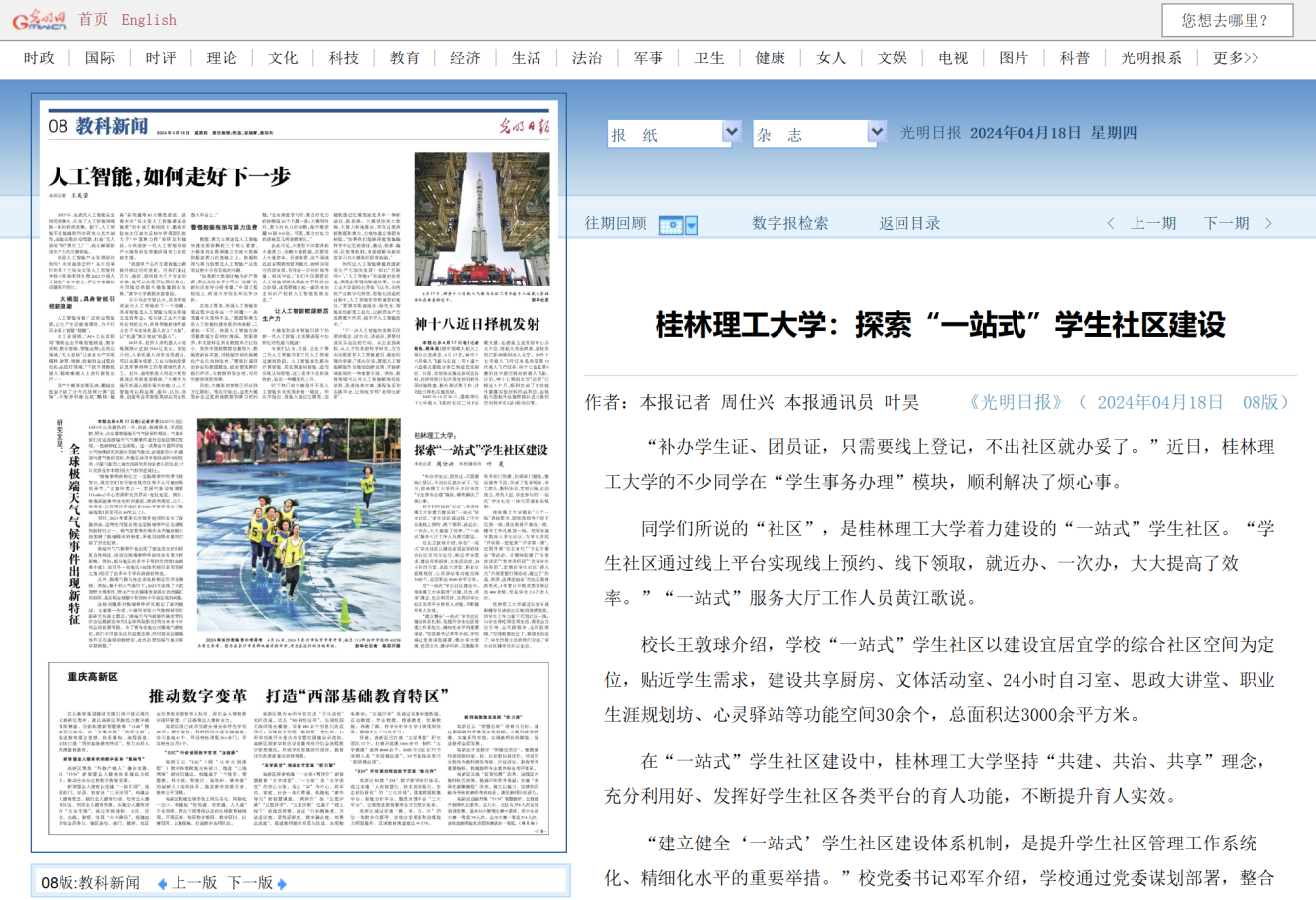
Task: Click the 光明日报 masthead on the page image
Action: pos(522,127)
